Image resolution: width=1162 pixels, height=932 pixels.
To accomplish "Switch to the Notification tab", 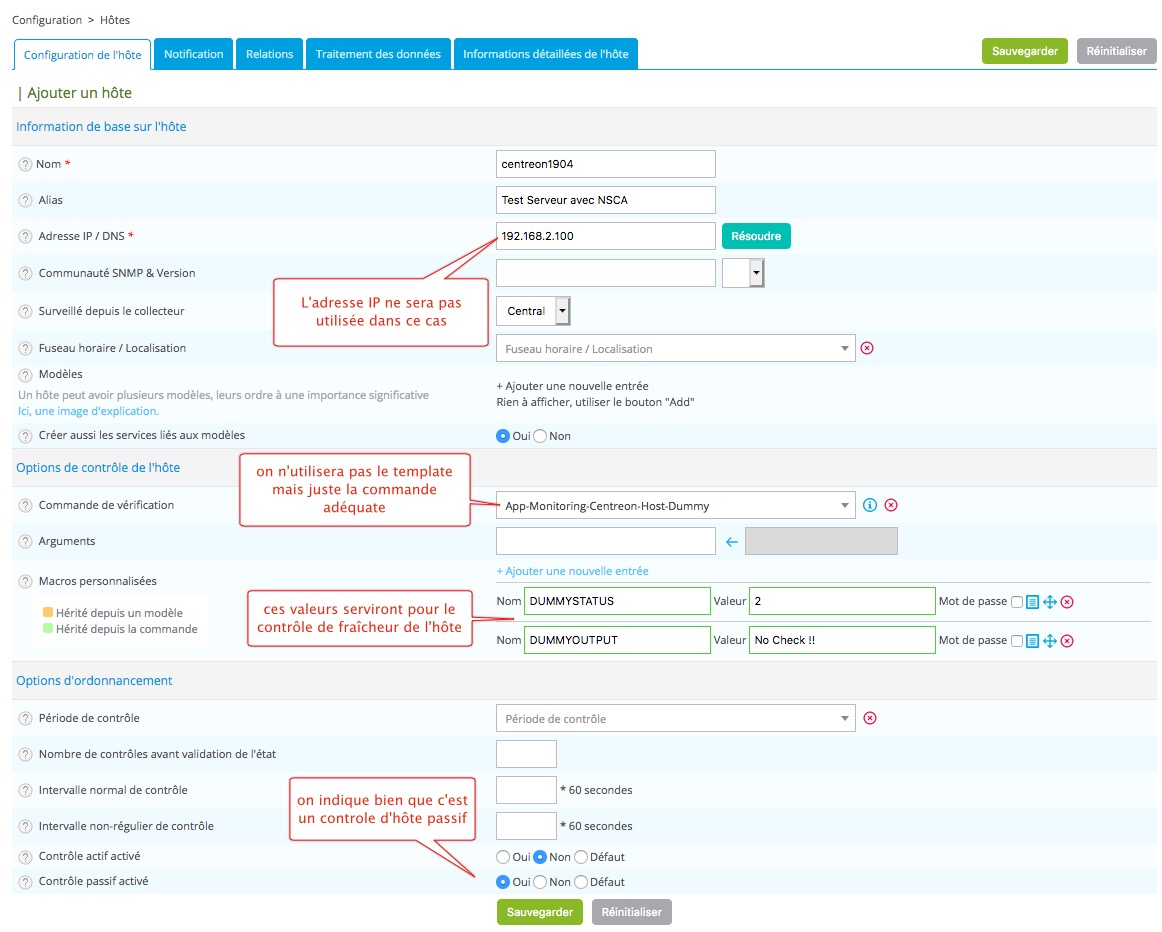I will 193,54.
